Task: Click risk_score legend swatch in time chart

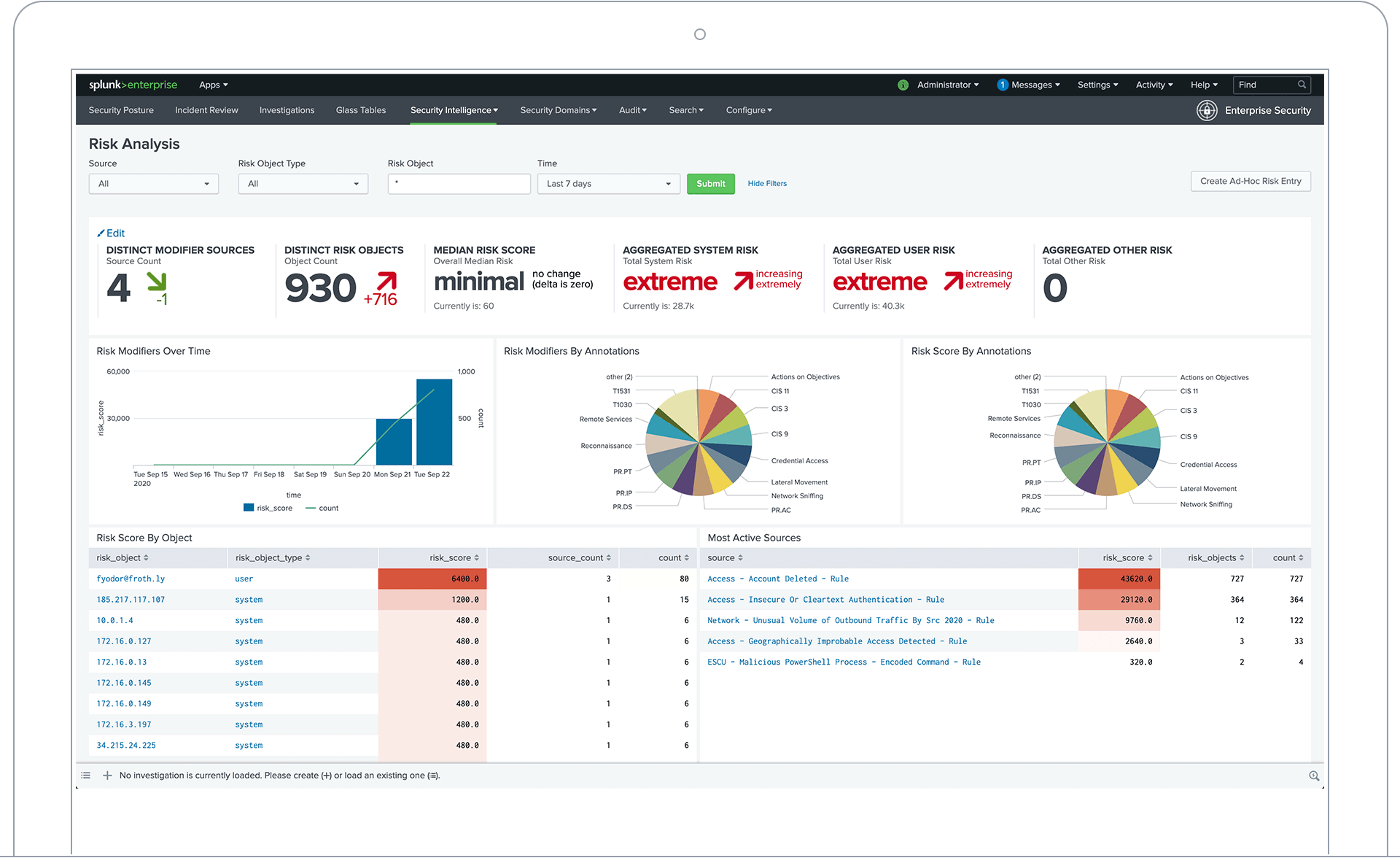Action: [x=249, y=508]
